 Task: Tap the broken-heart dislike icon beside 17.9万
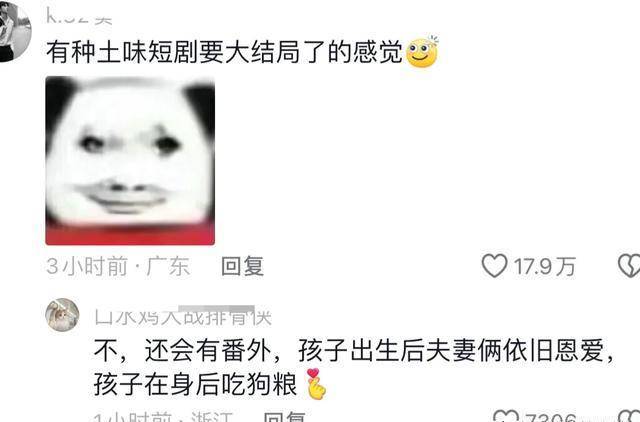(x=629, y=266)
